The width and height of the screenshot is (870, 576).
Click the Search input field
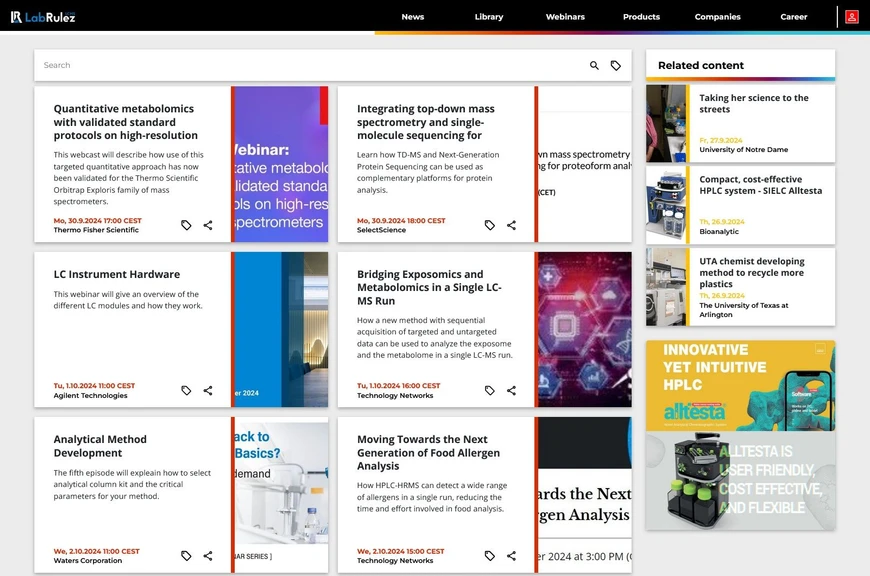(311, 65)
